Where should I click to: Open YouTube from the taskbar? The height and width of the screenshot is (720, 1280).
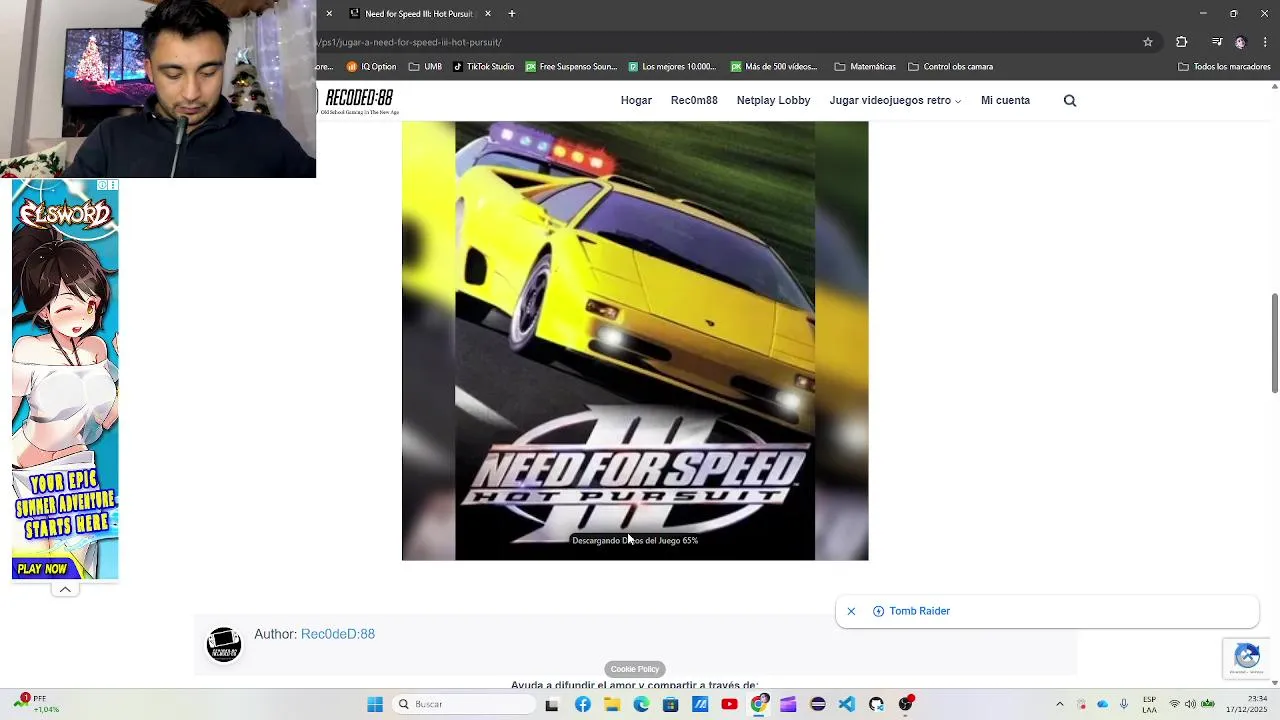pos(729,704)
